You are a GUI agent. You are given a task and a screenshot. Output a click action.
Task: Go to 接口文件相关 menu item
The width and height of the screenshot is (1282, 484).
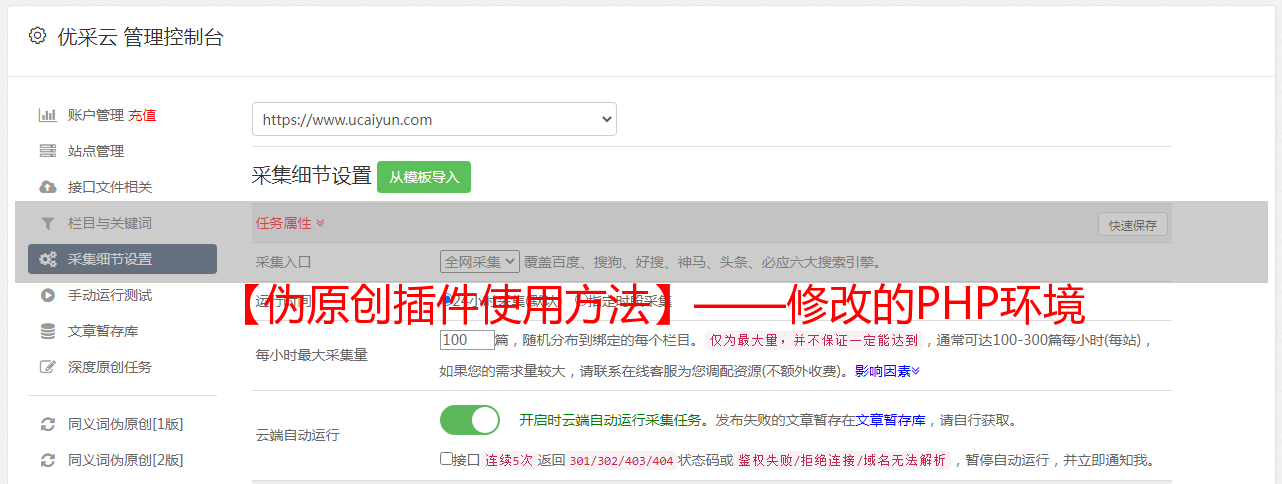(x=110, y=187)
